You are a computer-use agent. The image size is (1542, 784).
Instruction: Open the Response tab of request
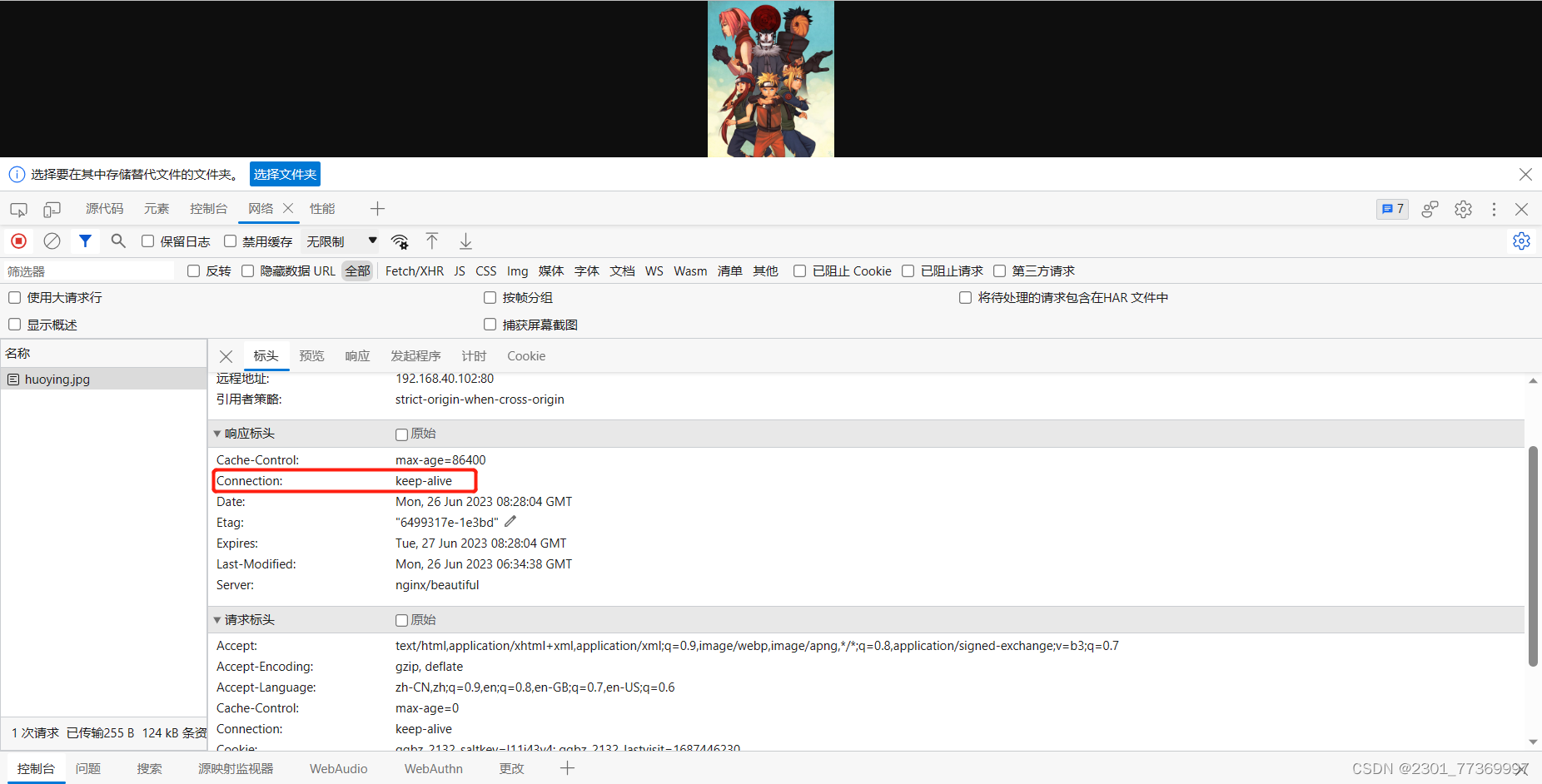point(357,356)
